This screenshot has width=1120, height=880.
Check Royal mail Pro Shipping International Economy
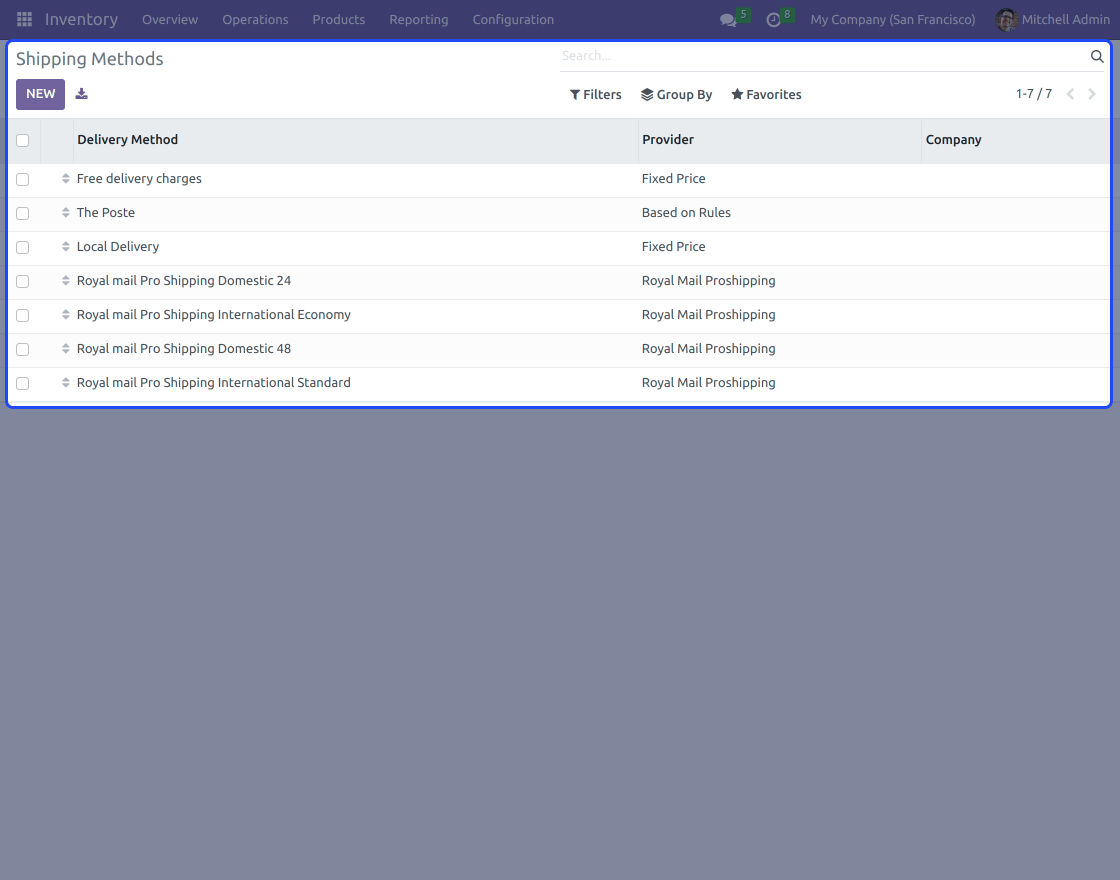tap(23, 315)
